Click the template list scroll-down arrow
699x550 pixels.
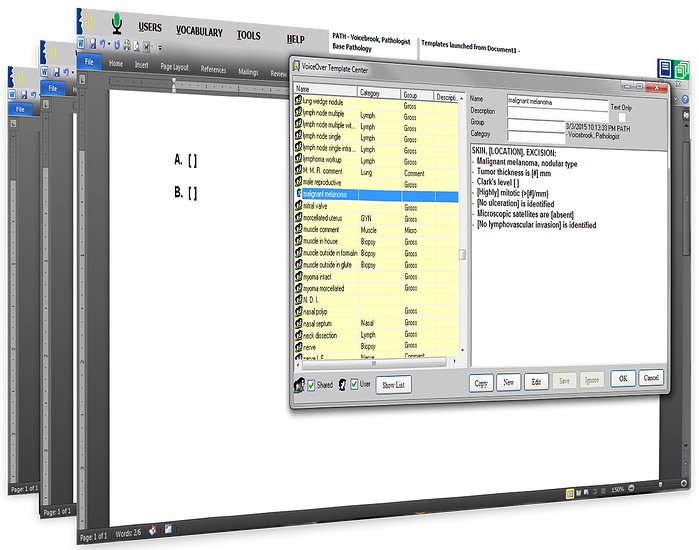(462, 351)
